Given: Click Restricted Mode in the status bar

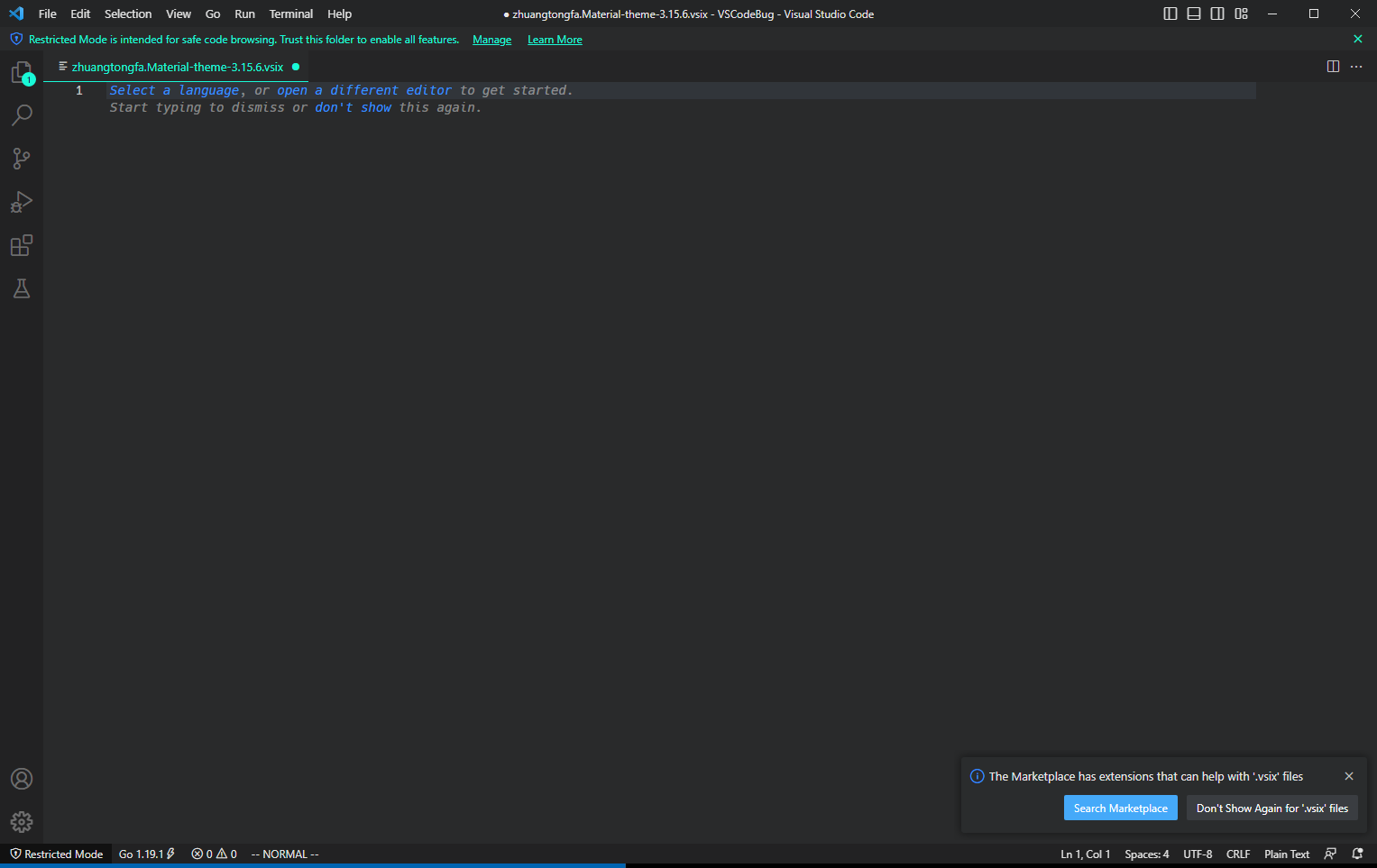Looking at the screenshot, I should coord(56,854).
